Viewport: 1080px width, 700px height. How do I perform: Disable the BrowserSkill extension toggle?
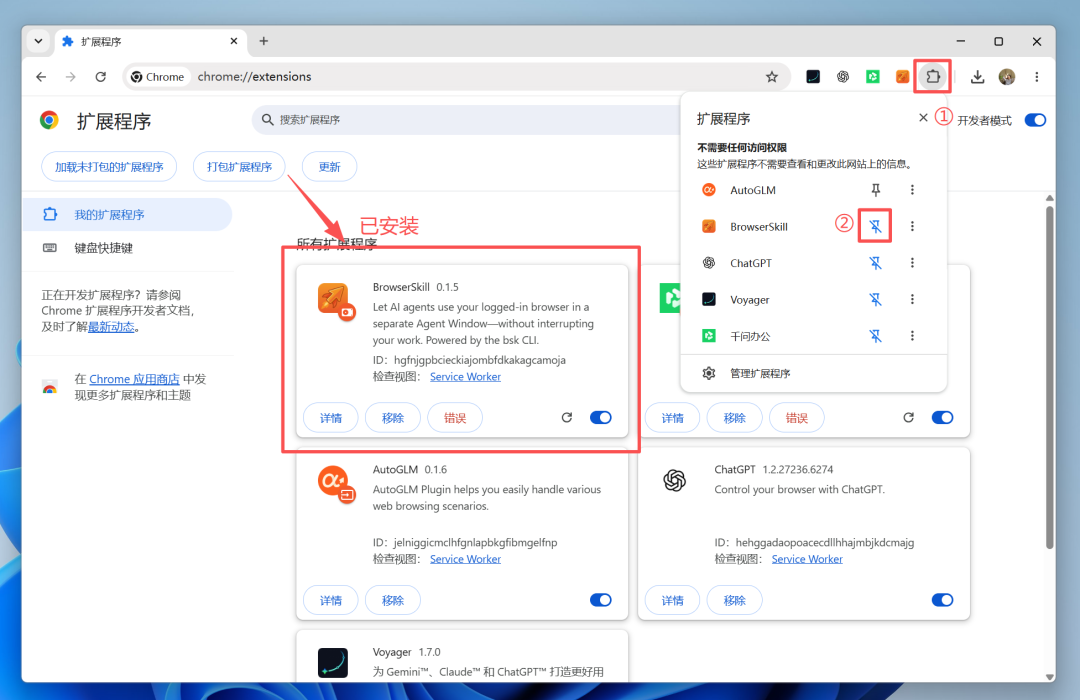pyautogui.click(x=601, y=418)
